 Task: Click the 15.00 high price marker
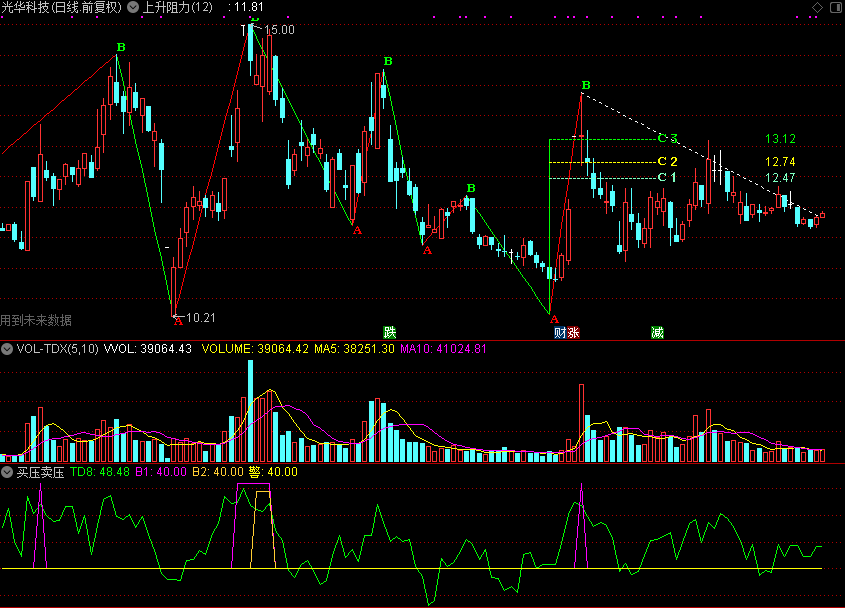pos(280,30)
